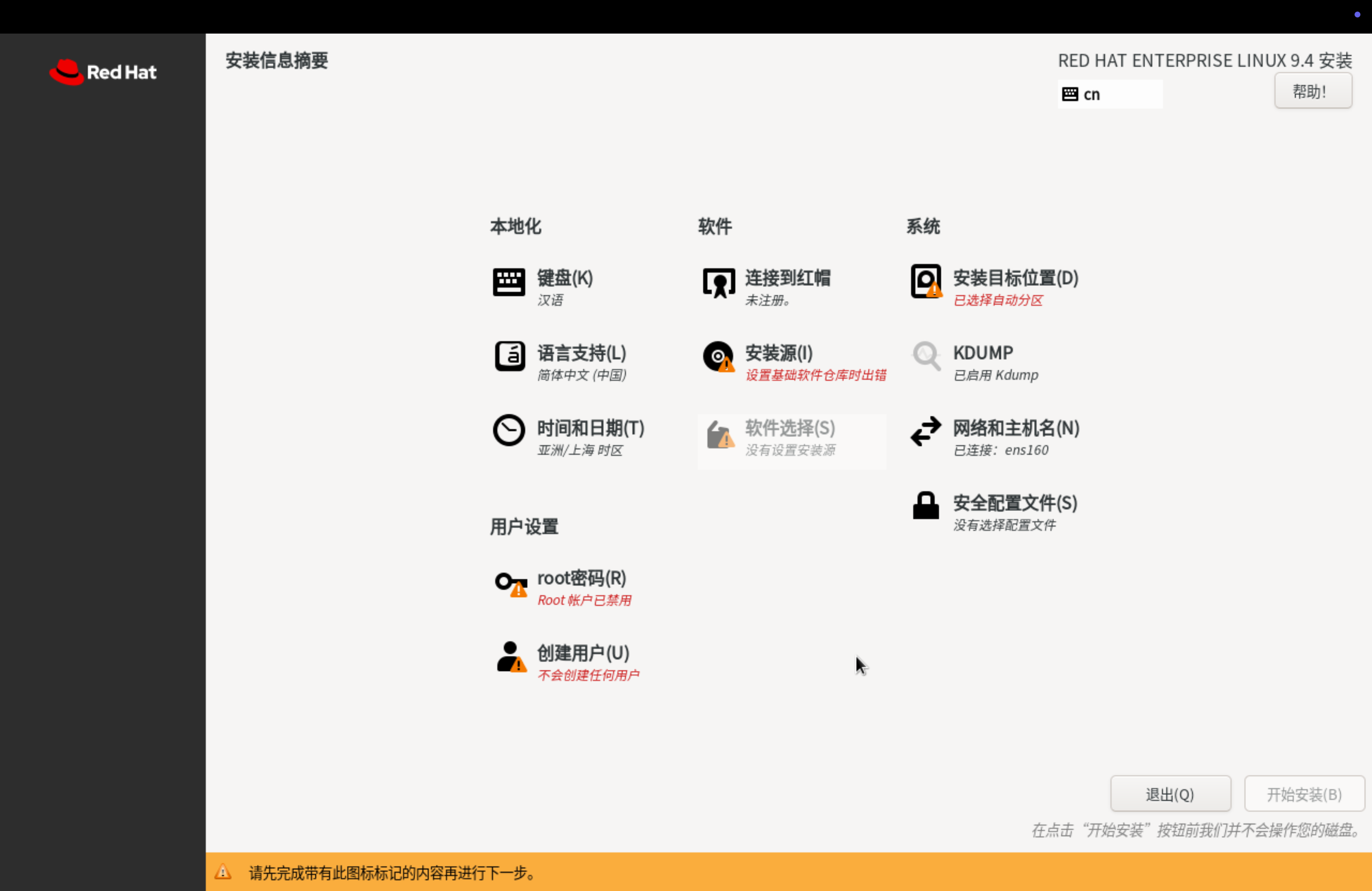Click the keyboard icon beside cn layout
The image size is (1372, 891).
(x=1070, y=94)
